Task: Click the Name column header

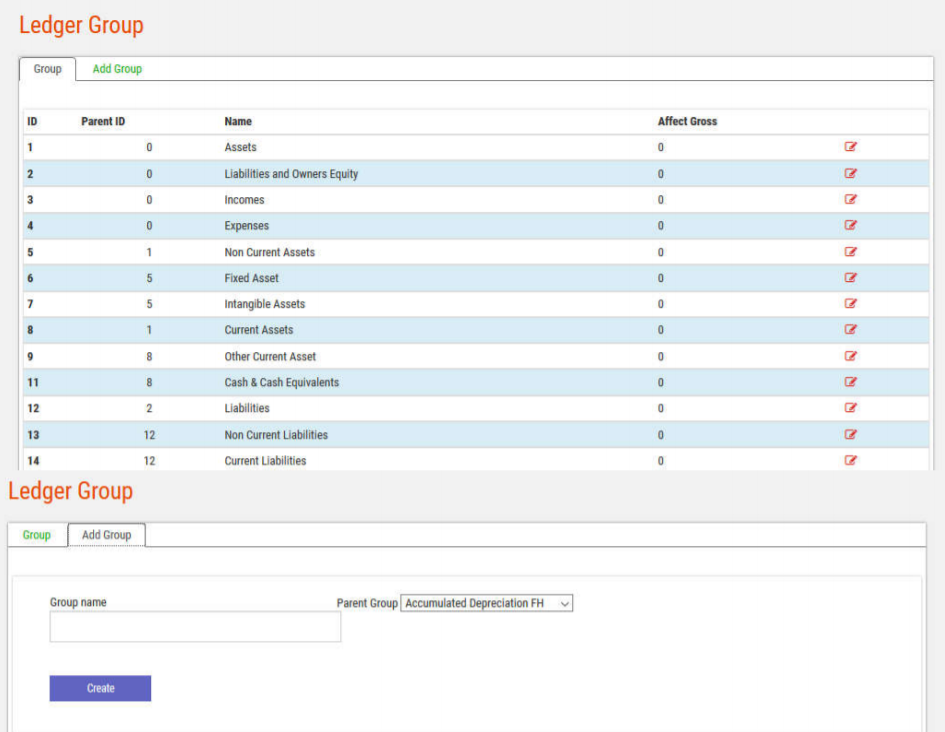Action: click(x=238, y=122)
